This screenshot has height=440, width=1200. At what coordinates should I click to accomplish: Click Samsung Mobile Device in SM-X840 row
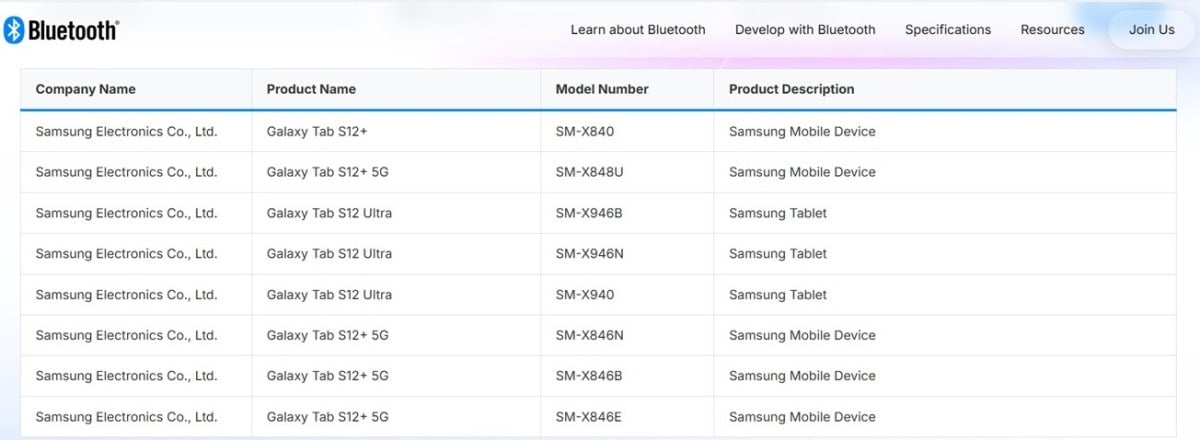pos(802,132)
